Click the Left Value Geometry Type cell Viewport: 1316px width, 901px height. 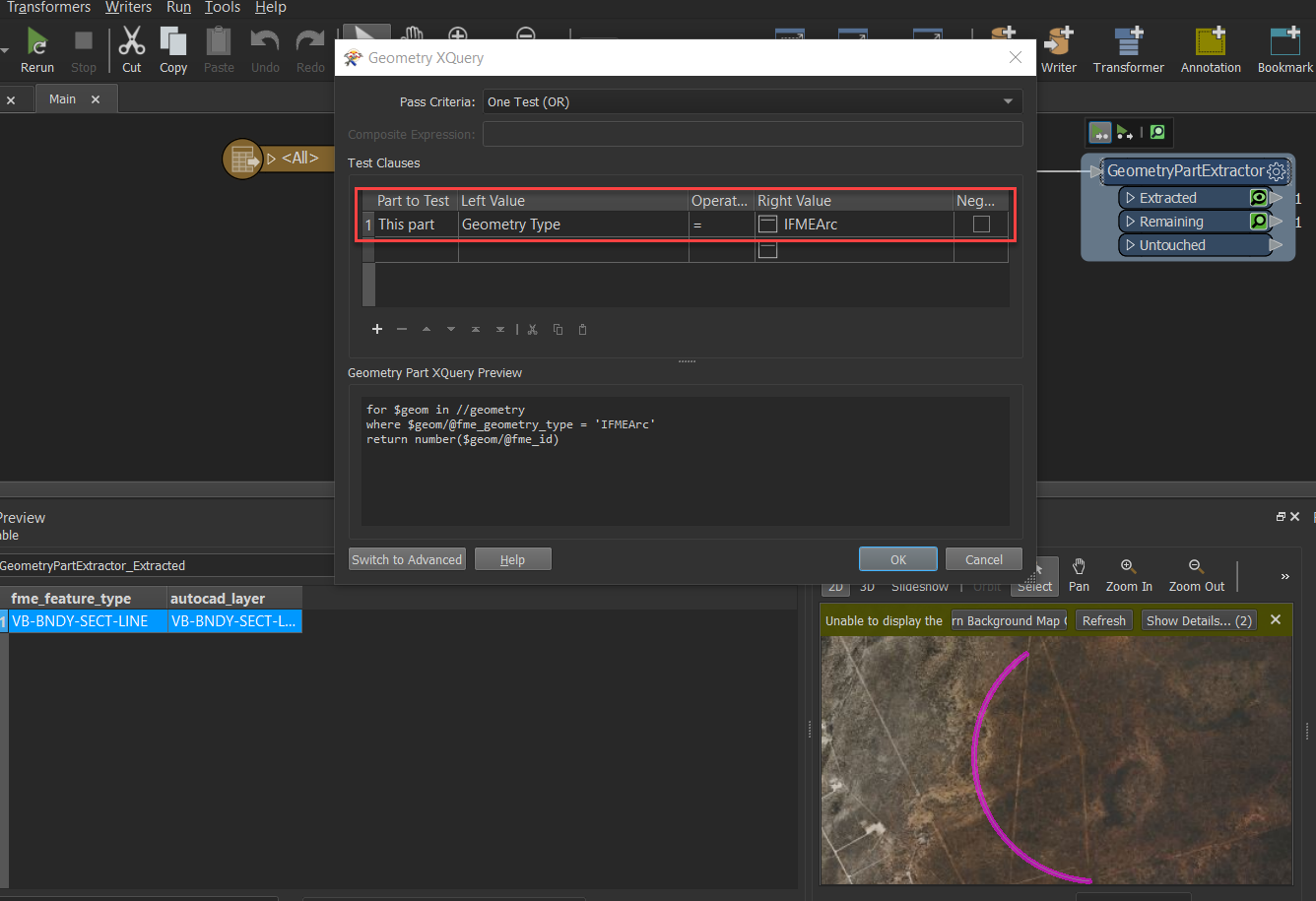click(x=573, y=225)
